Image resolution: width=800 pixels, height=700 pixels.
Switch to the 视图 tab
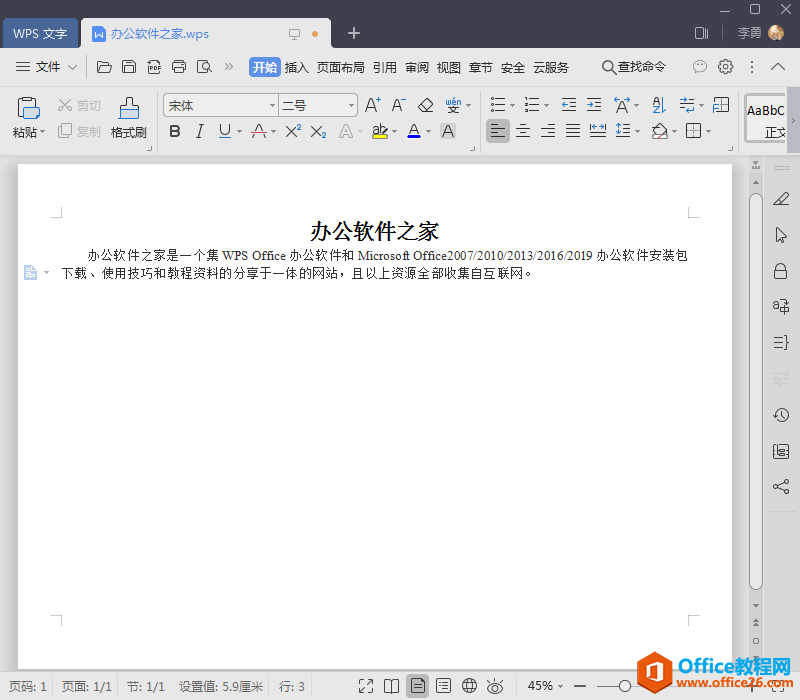click(448, 67)
